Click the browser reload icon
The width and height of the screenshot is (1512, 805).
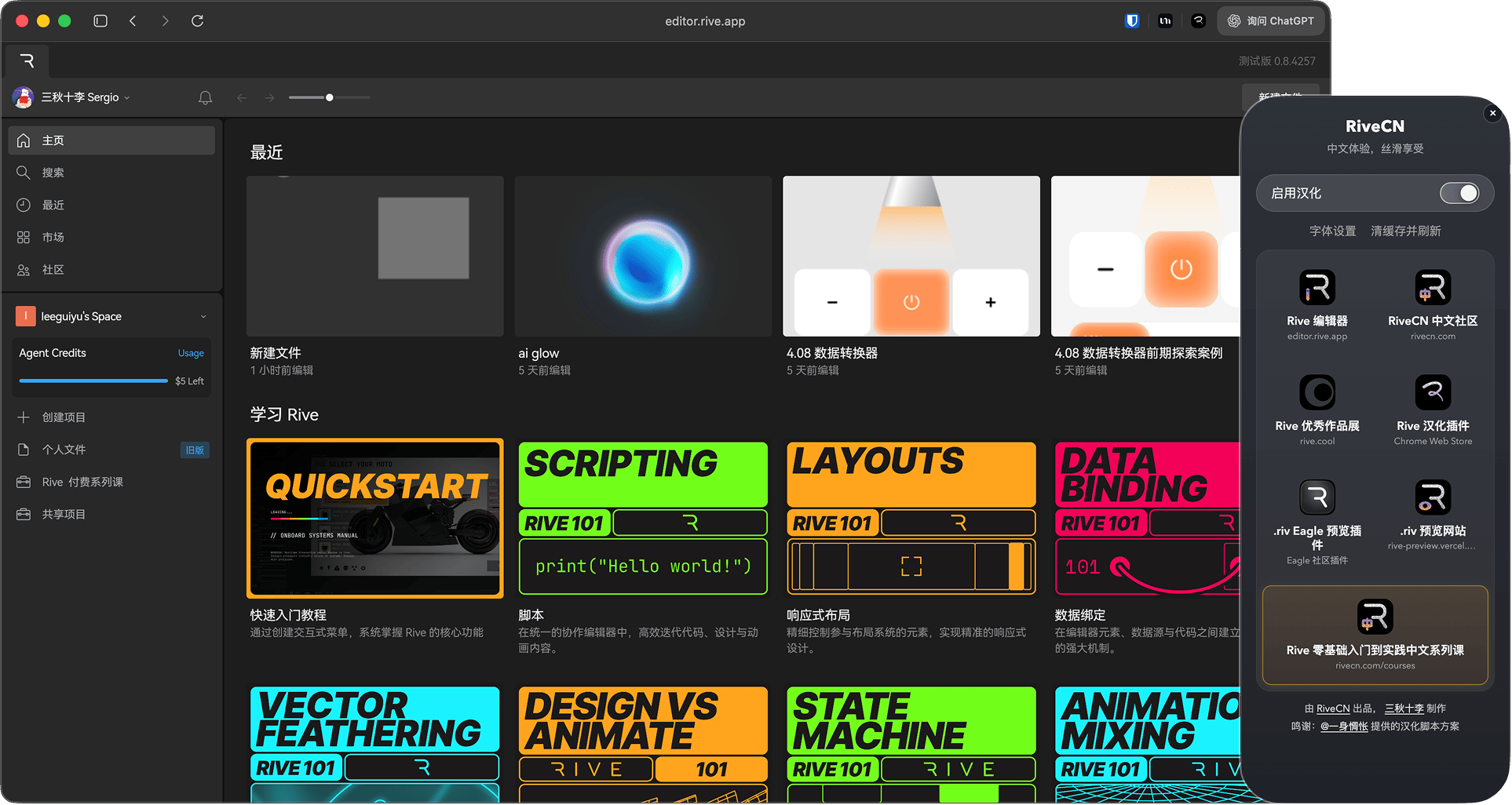[x=197, y=21]
